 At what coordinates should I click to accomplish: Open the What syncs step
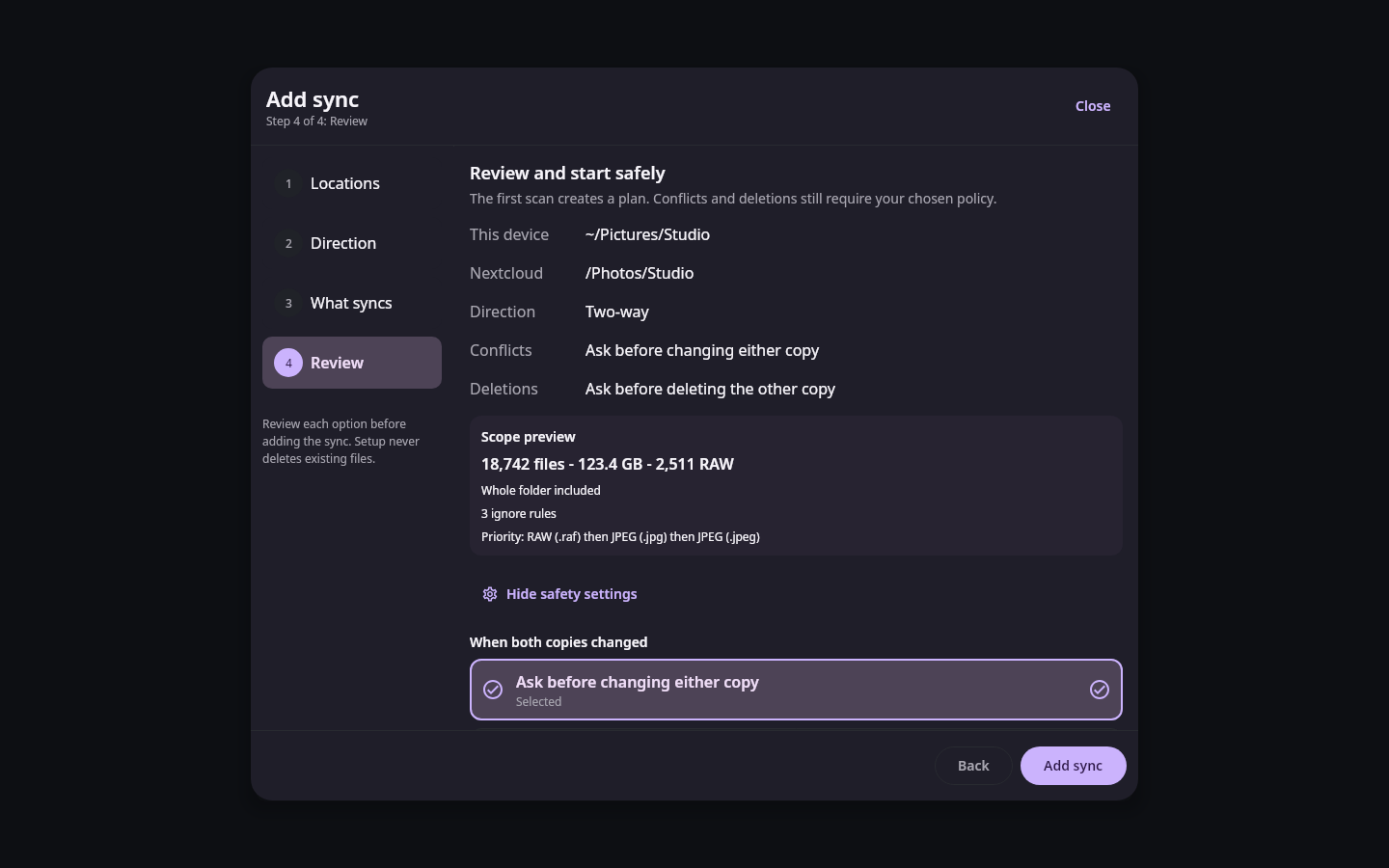(352, 303)
